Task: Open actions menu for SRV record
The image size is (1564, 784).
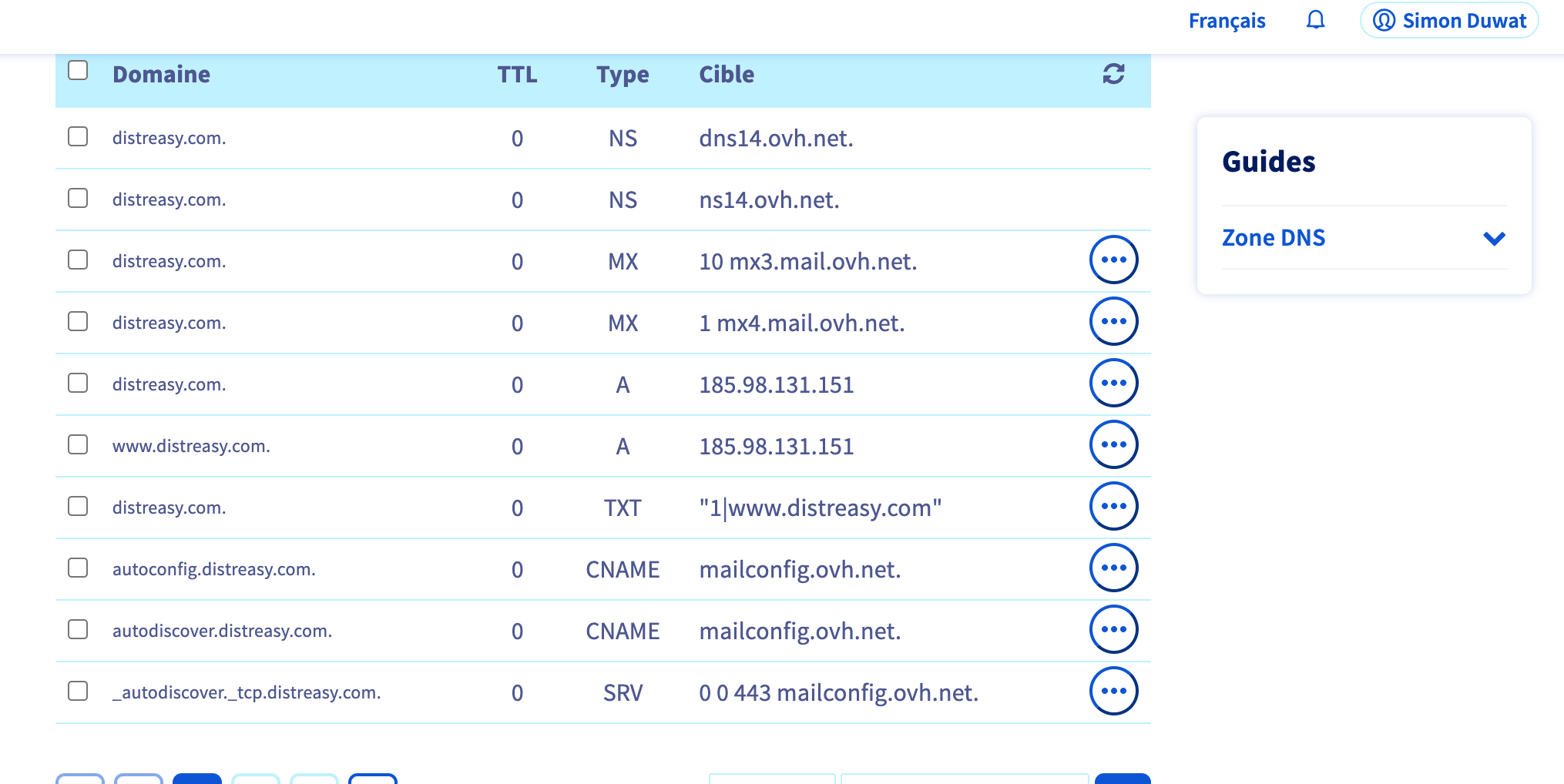Action: (1113, 692)
